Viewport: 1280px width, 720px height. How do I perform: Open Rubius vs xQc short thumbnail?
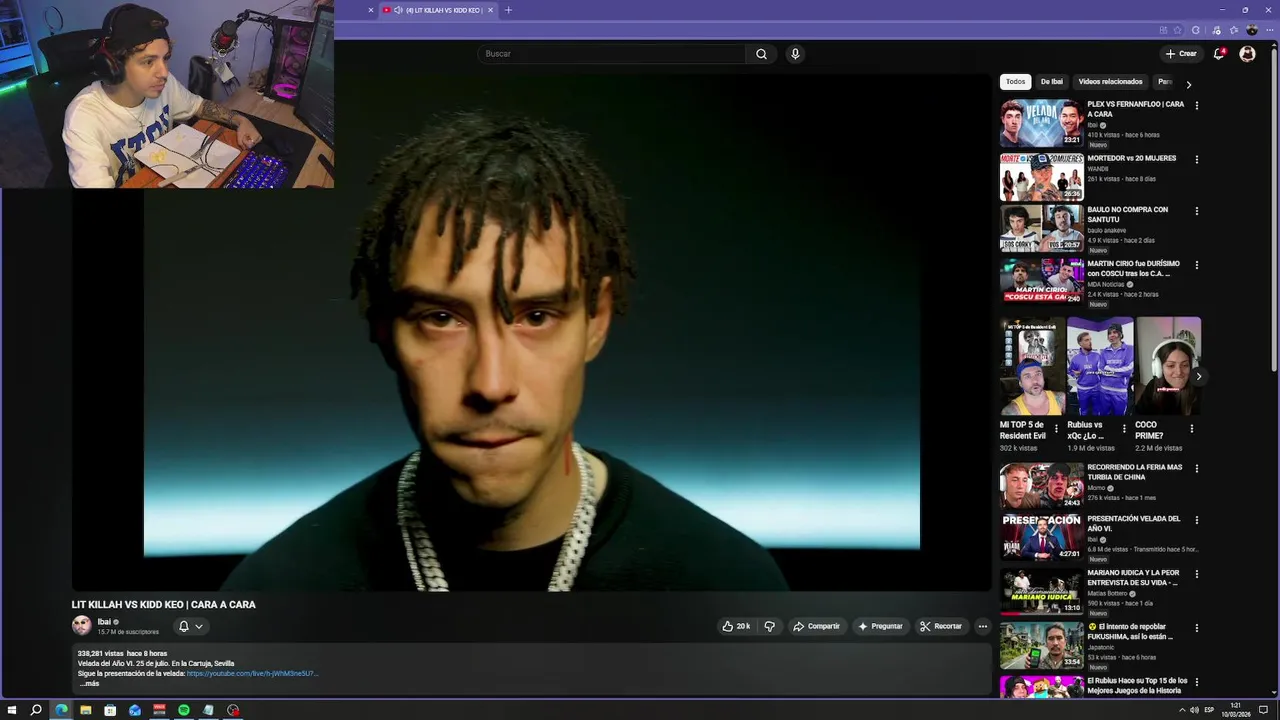pos(1100,366)
